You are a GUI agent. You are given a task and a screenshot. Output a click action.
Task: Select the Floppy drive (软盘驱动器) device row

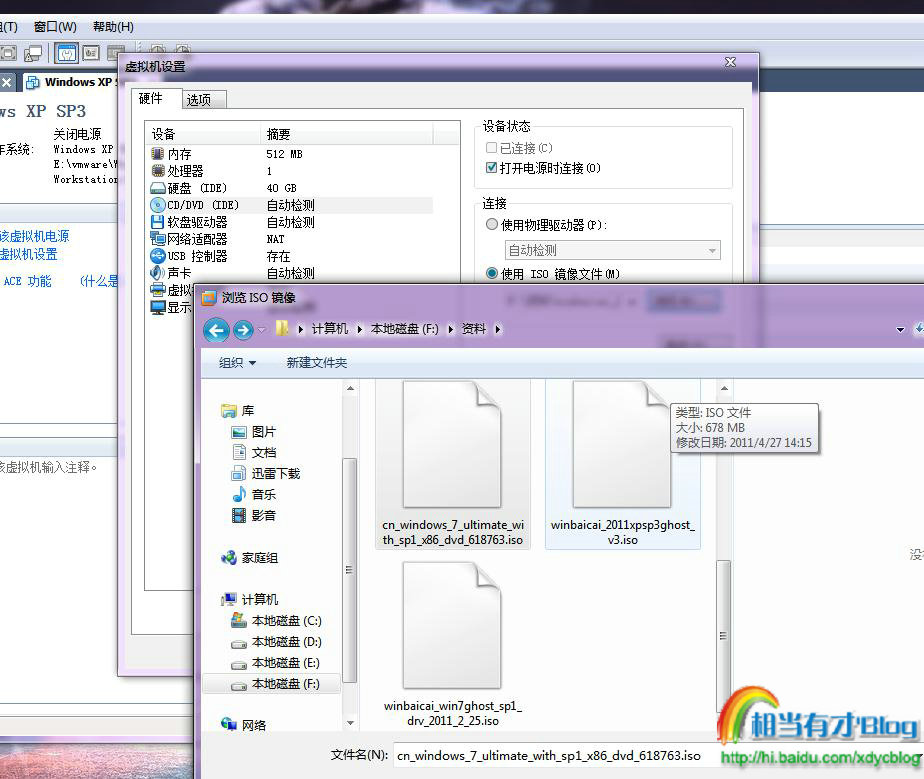point(291,222)
